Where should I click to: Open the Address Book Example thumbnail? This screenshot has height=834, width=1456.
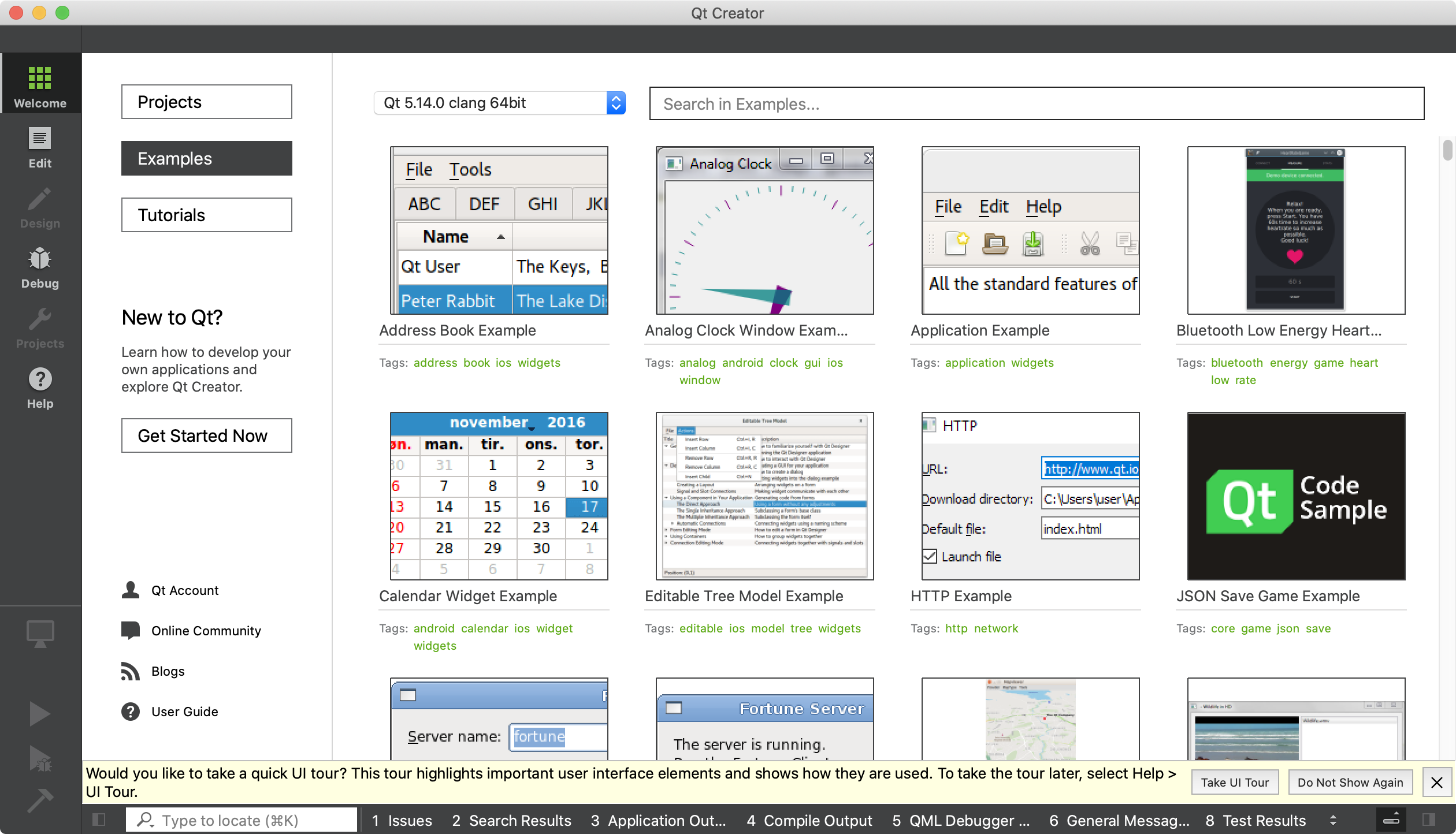pyautogui.click(x=499, y=230)
